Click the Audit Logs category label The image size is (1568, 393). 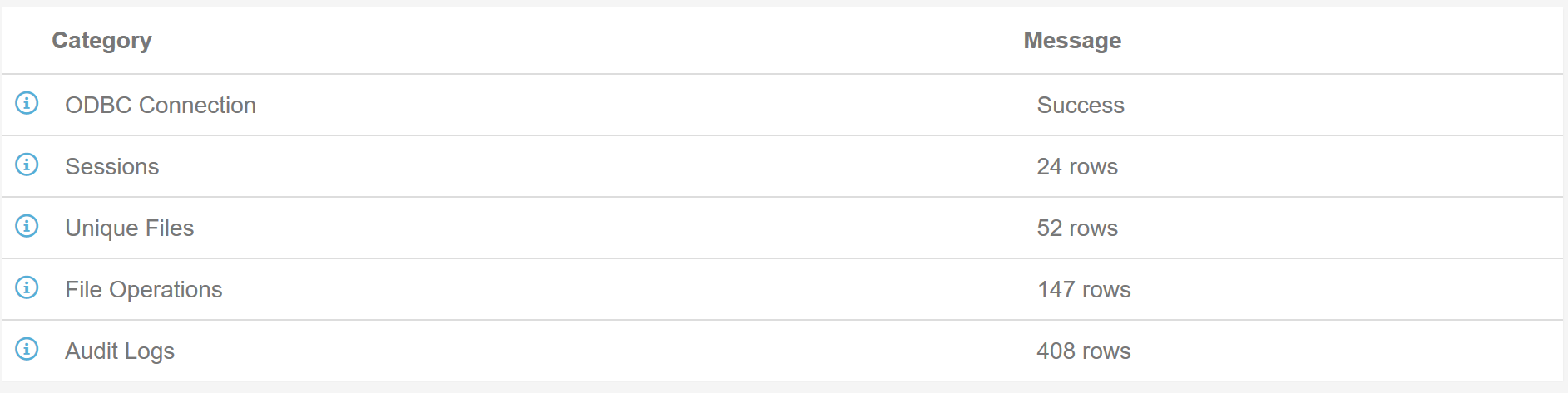pos(120,351)
